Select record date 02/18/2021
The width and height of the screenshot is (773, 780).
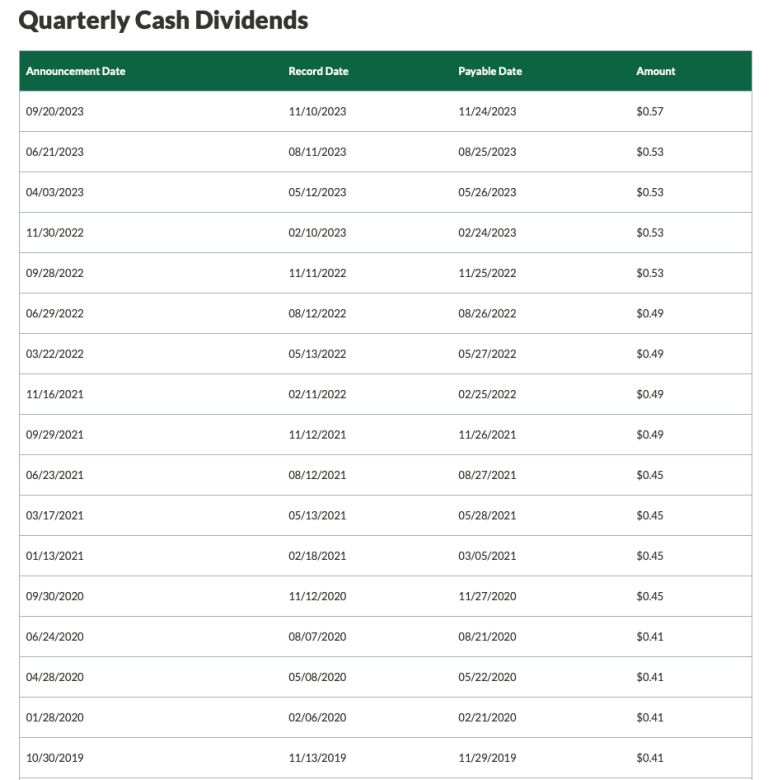pos(317,556)
